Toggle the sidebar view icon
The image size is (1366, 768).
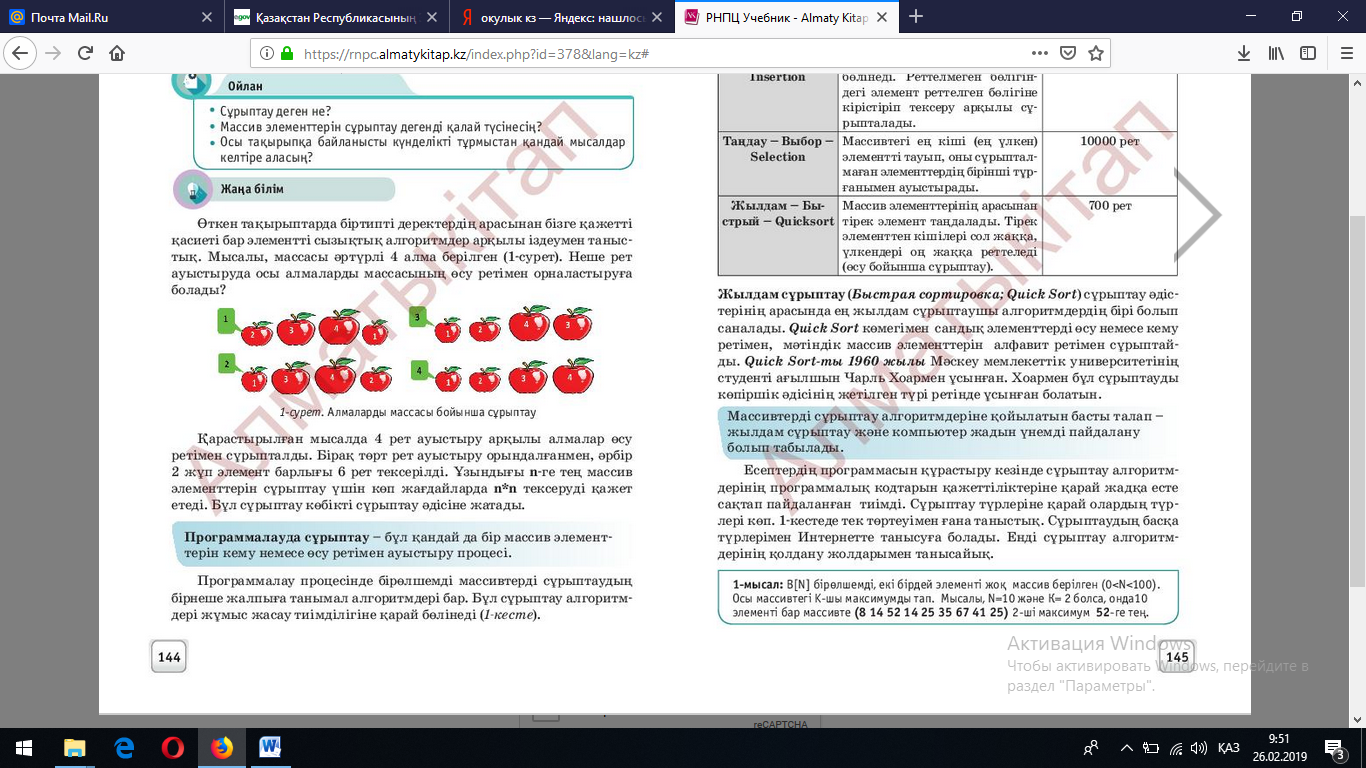1307,53
